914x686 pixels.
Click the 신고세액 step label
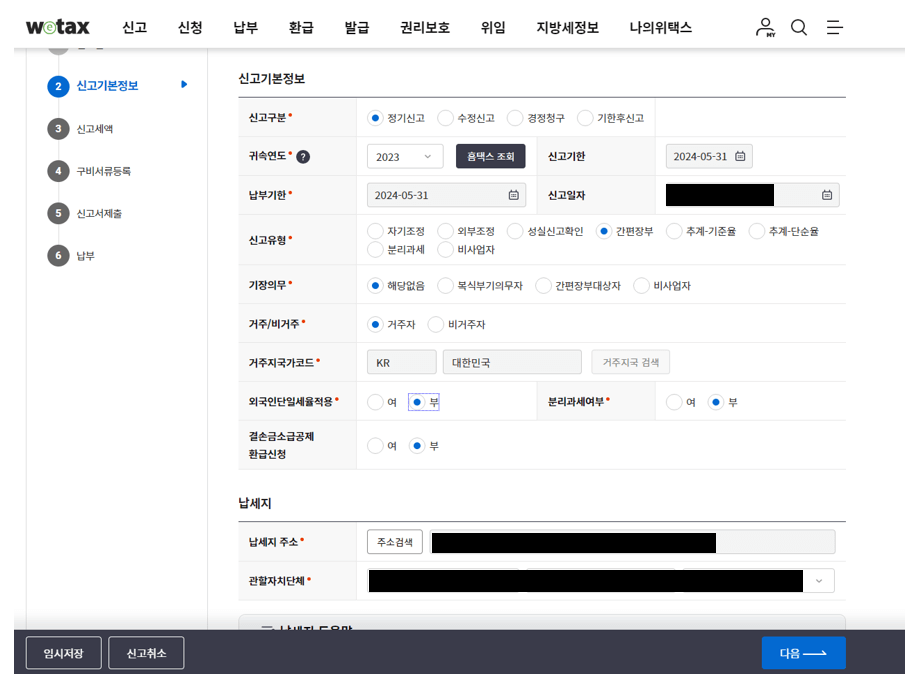pos(95,129)
